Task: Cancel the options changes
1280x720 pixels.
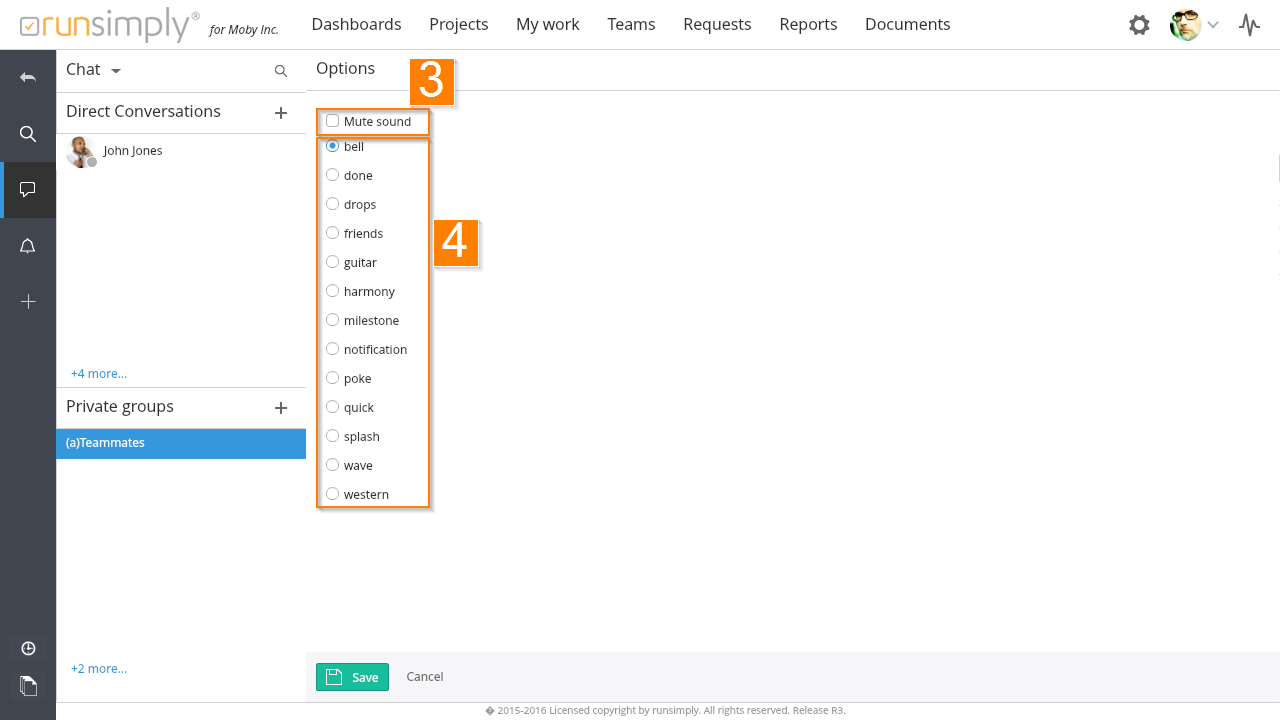Action: (424, 677)
